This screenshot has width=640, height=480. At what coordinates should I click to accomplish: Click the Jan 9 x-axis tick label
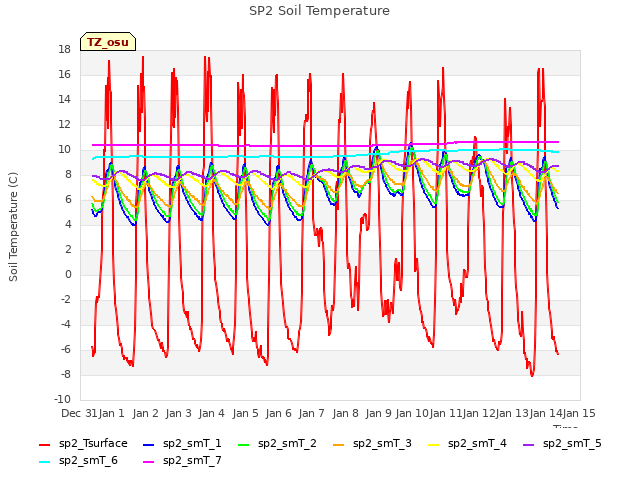click(379, 413)
